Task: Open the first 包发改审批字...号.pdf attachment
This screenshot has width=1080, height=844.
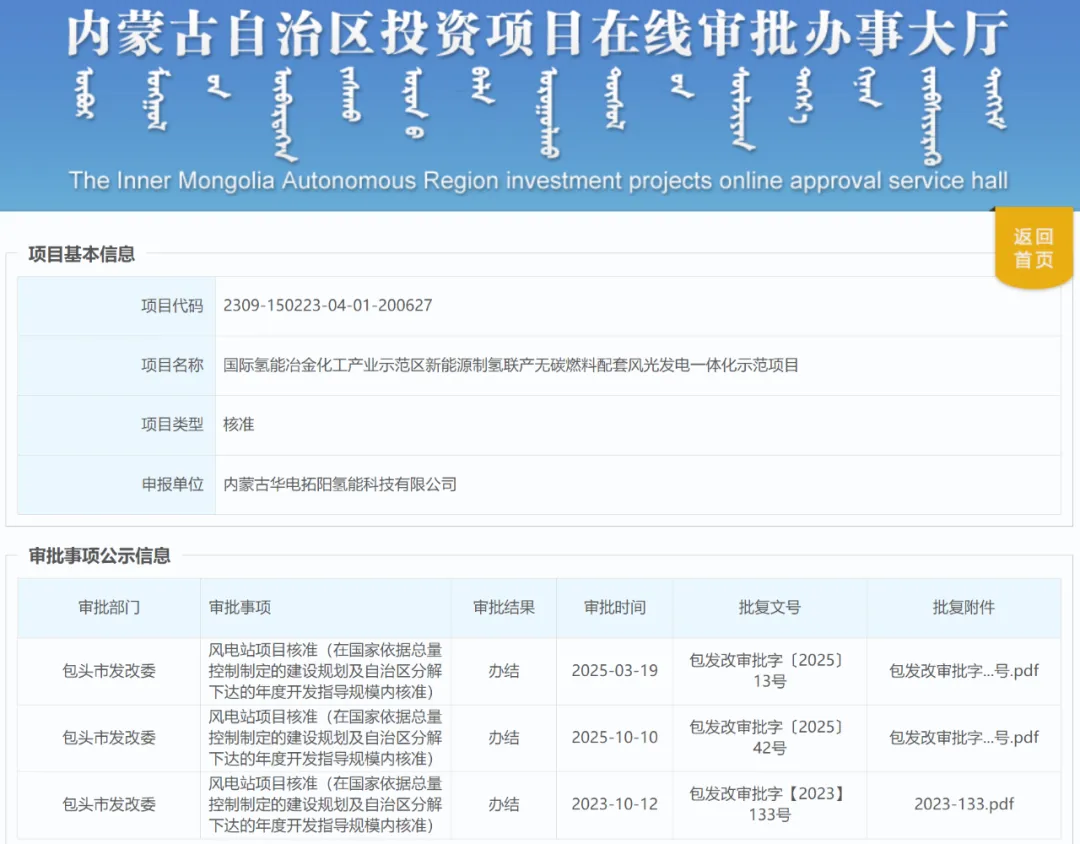Action: pos(963,671)
